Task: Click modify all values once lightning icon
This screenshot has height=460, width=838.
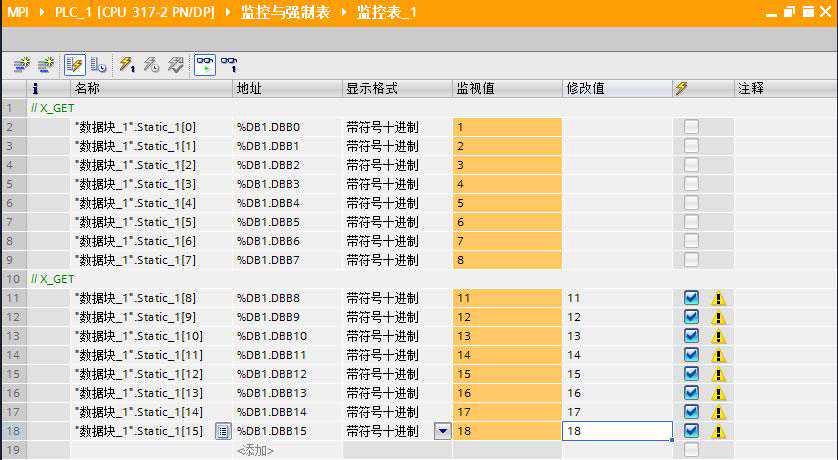Action: click(127, 64)
